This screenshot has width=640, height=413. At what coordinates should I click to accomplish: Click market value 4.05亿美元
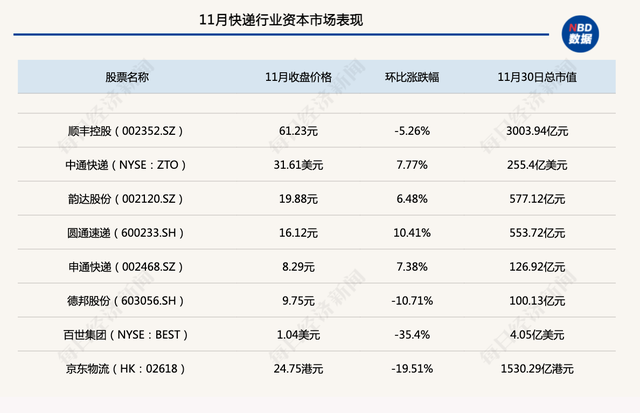pos(537,335)
